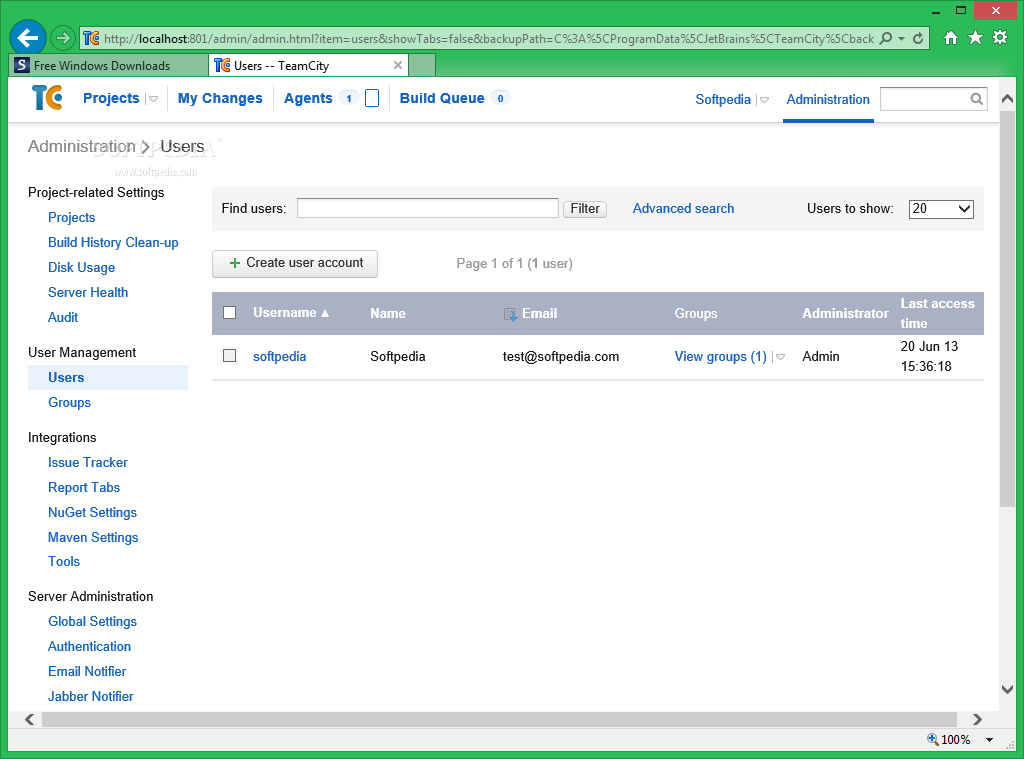
Task: Open Audit in sidebar
Action: 63,317
